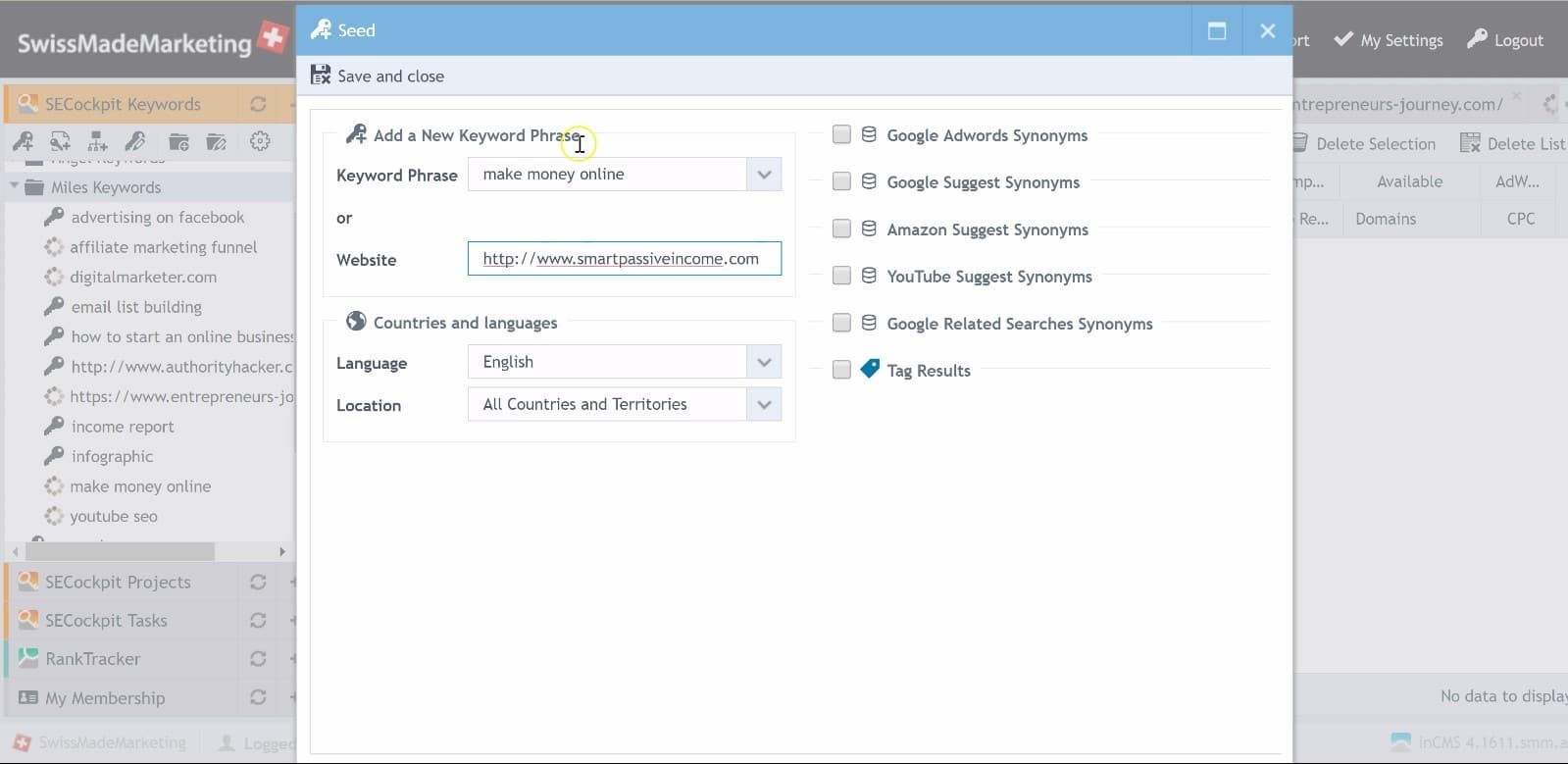Click the import keyword list icon
This screenshot has width=1568, height=764.
(x=60, y=142)
